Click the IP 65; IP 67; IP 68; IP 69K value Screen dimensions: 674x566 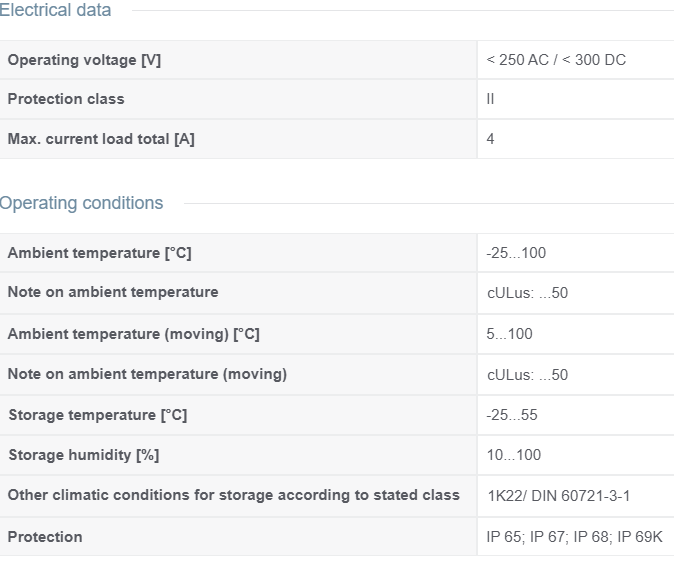(x=574, y=537)
